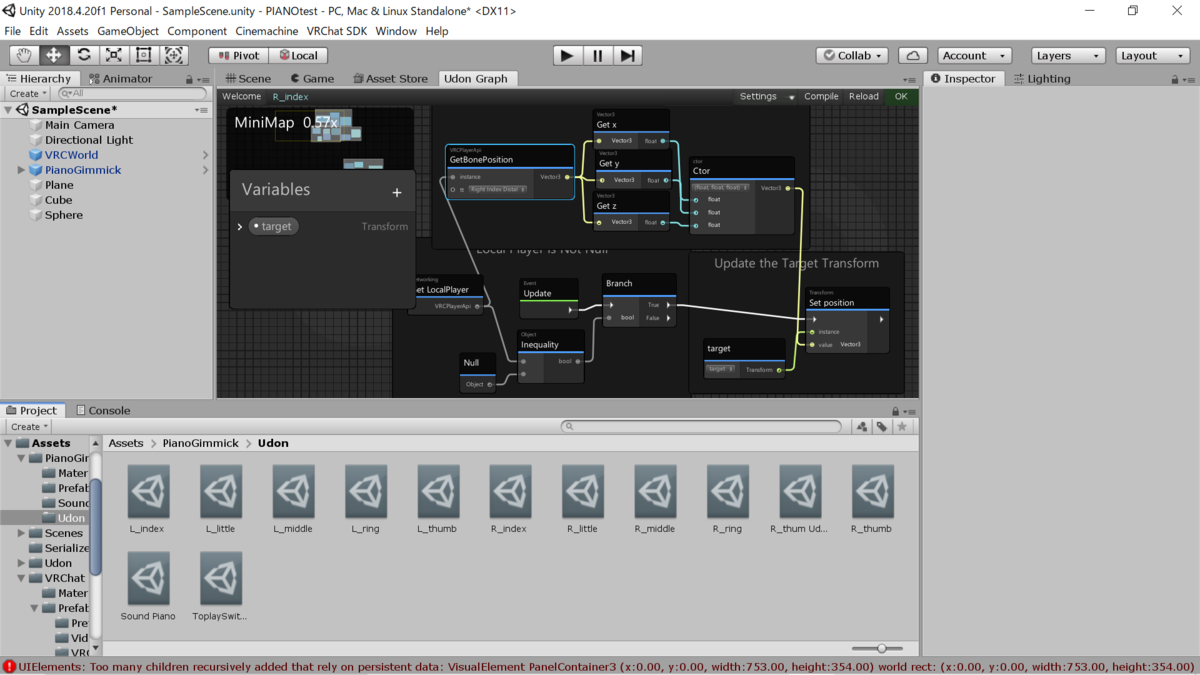Select the L_little asset

(x=221, y=499)
